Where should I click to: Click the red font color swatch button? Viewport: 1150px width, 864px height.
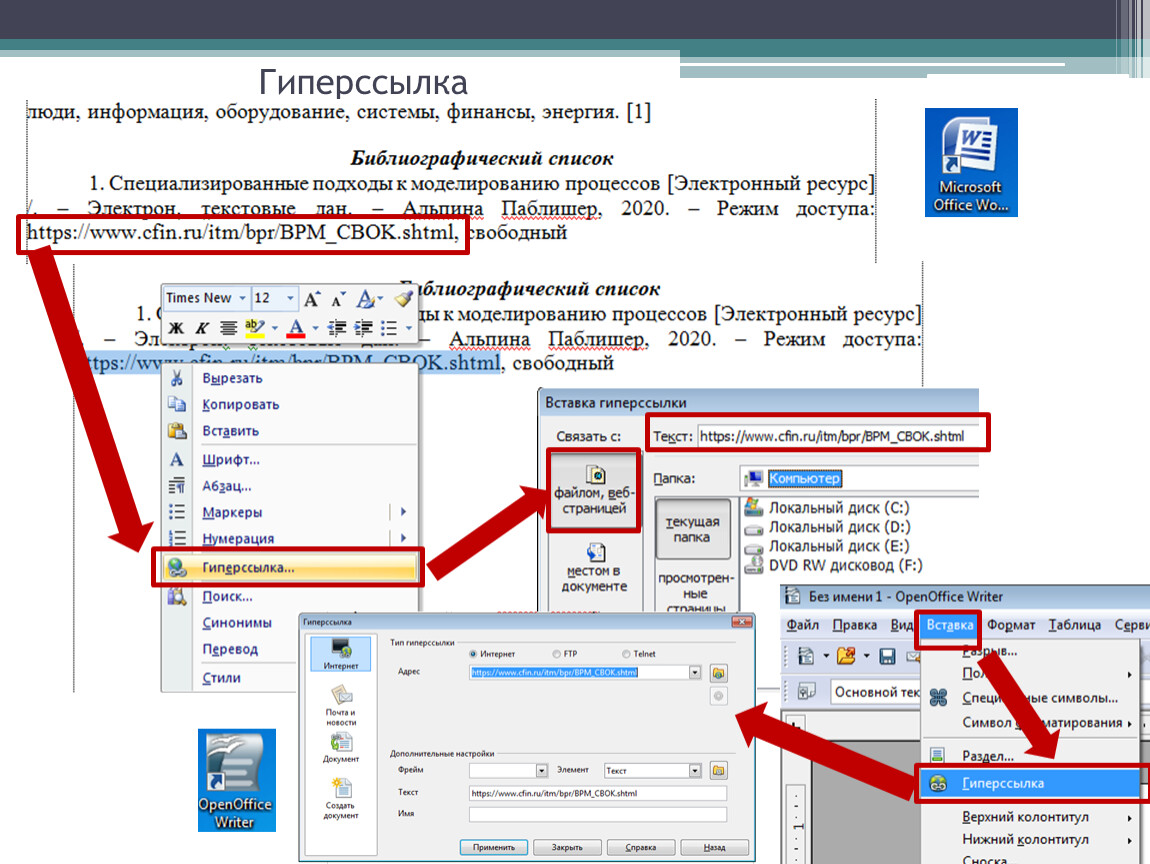pos(296,328)
